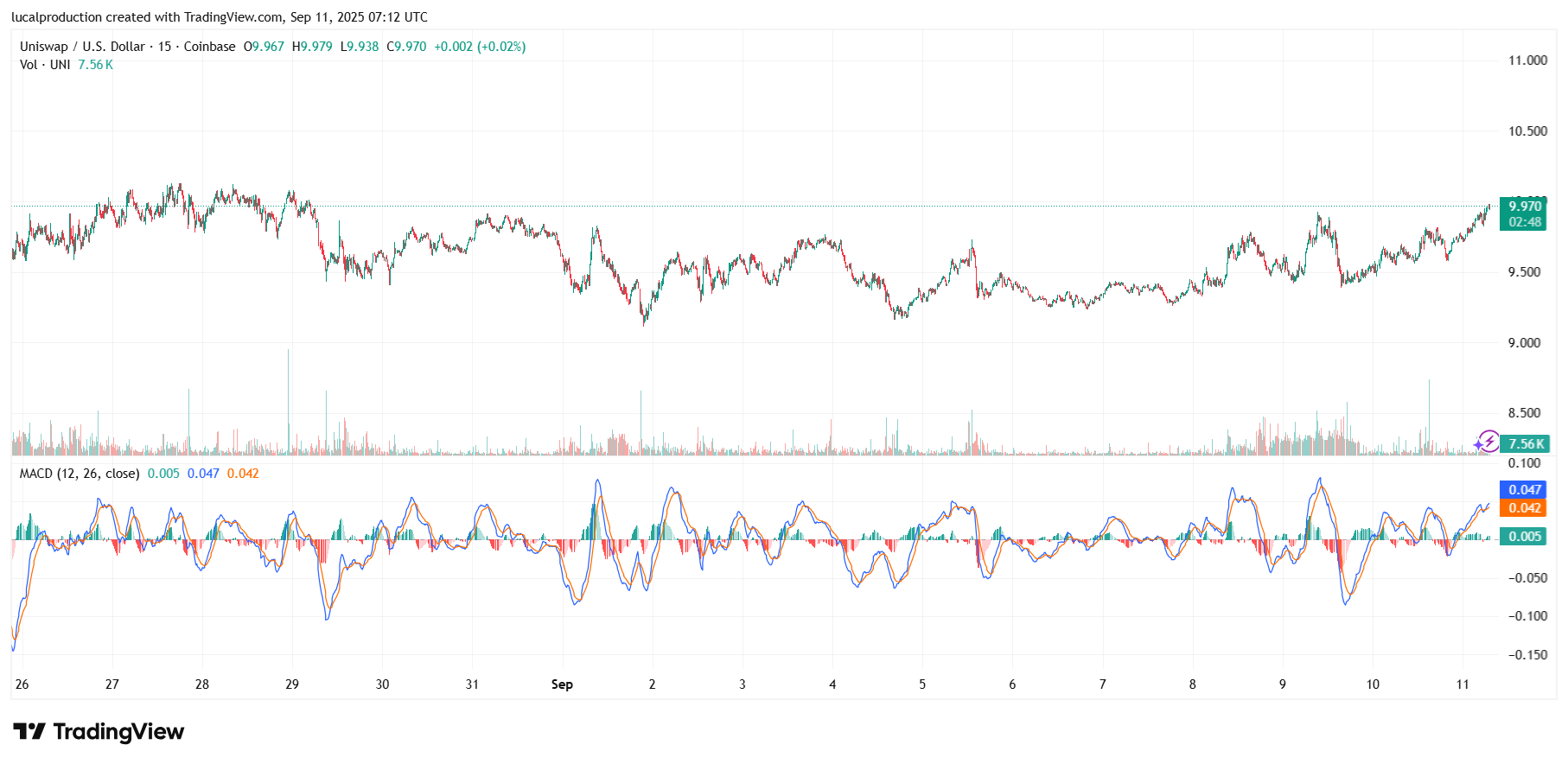
Task: Click the date 11 on time axis
Action: click(x=1462, y=684)
